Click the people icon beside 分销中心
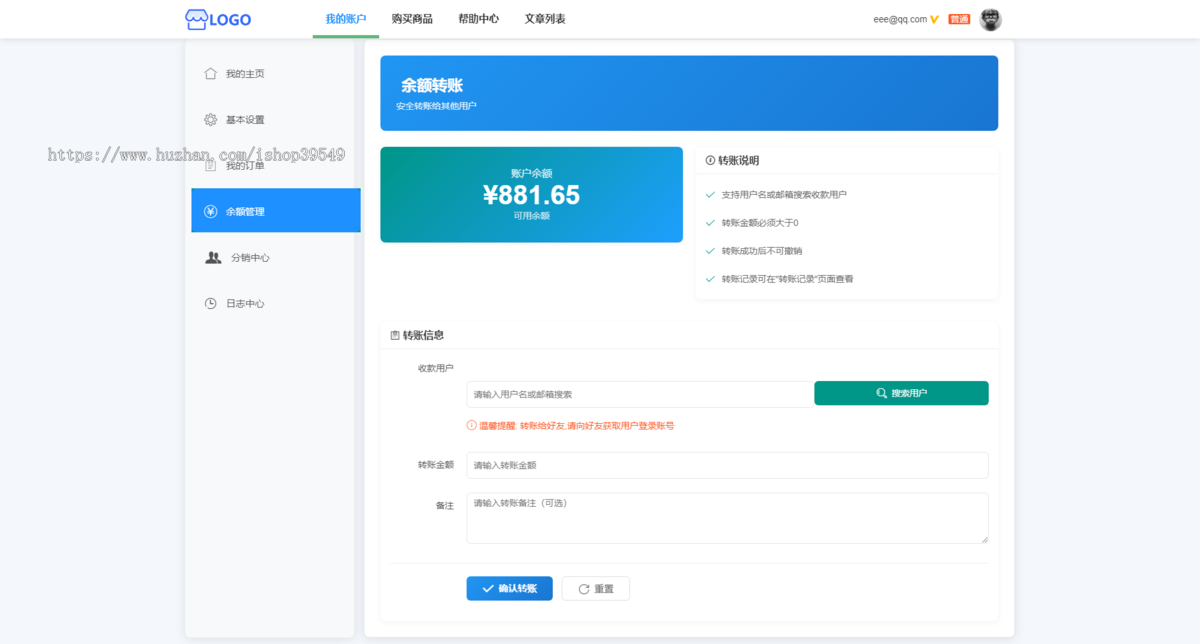Viewport: 1200px width, 644px height. pyautogui.click(x=213, y=257)
